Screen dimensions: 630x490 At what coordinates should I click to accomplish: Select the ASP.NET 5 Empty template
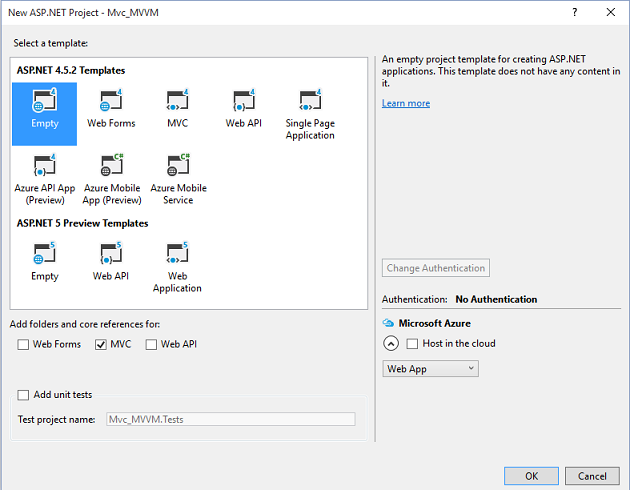click(45, 262)
